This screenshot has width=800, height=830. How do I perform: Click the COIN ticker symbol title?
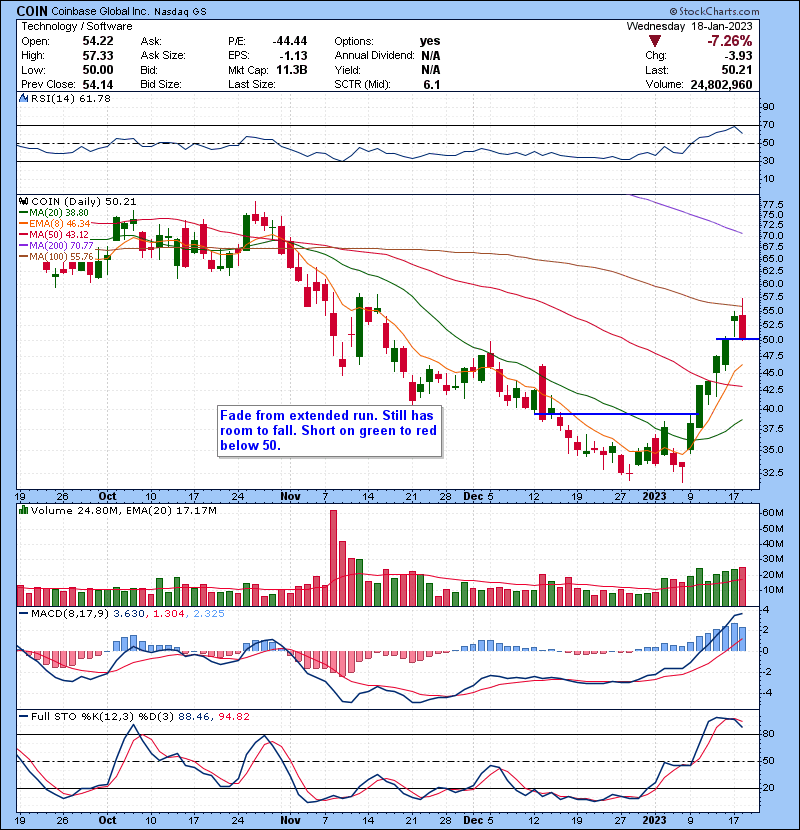click(32, 11)
